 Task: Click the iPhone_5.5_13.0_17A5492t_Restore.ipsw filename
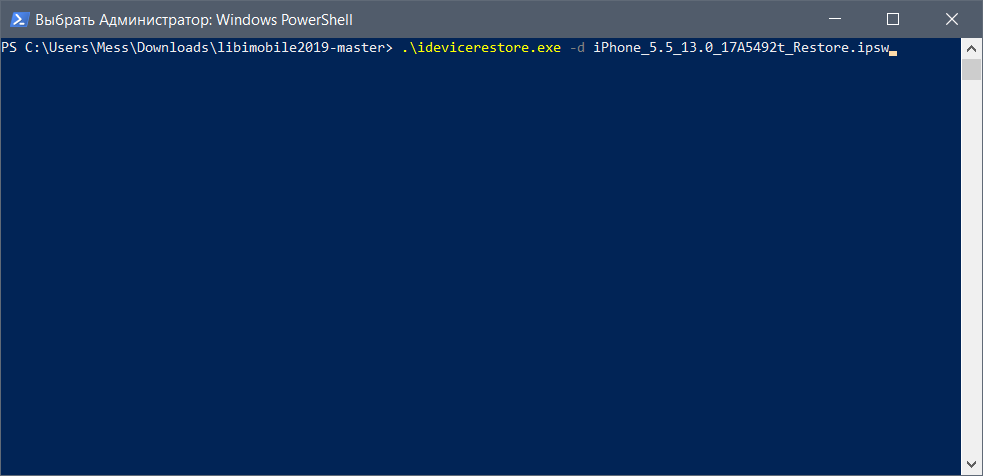tap(739, 47)
